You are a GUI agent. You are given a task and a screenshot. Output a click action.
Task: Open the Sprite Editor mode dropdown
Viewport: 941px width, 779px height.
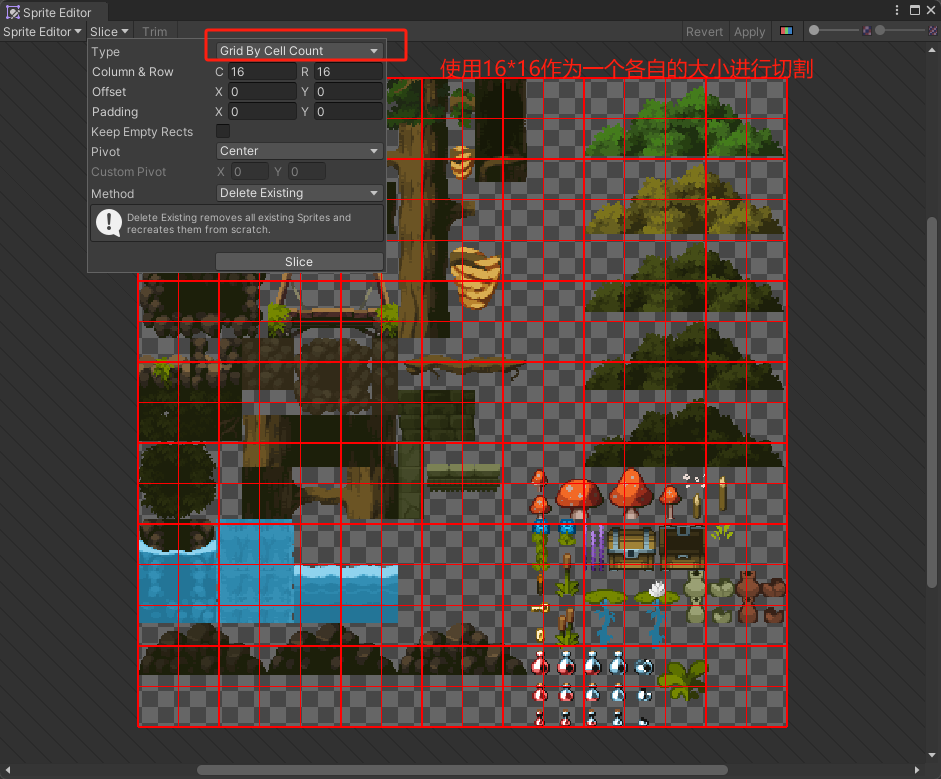(42, 32)
